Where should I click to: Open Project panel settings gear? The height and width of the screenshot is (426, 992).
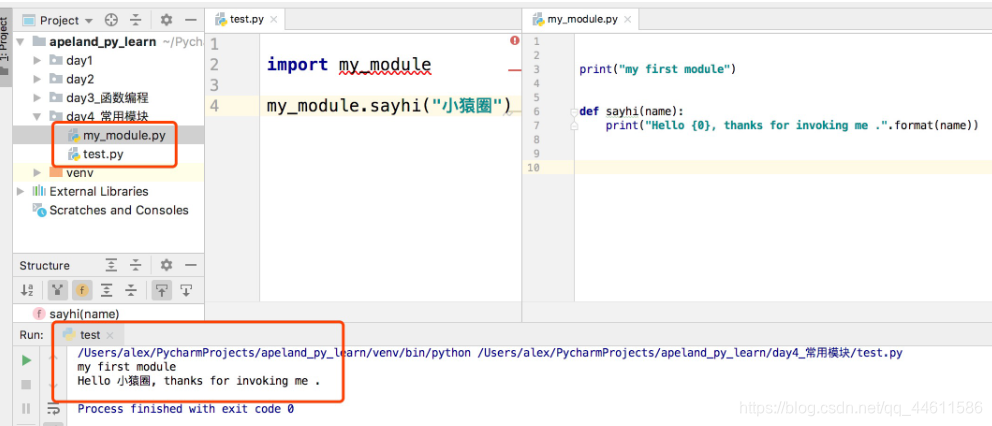(x=166, y=20)
